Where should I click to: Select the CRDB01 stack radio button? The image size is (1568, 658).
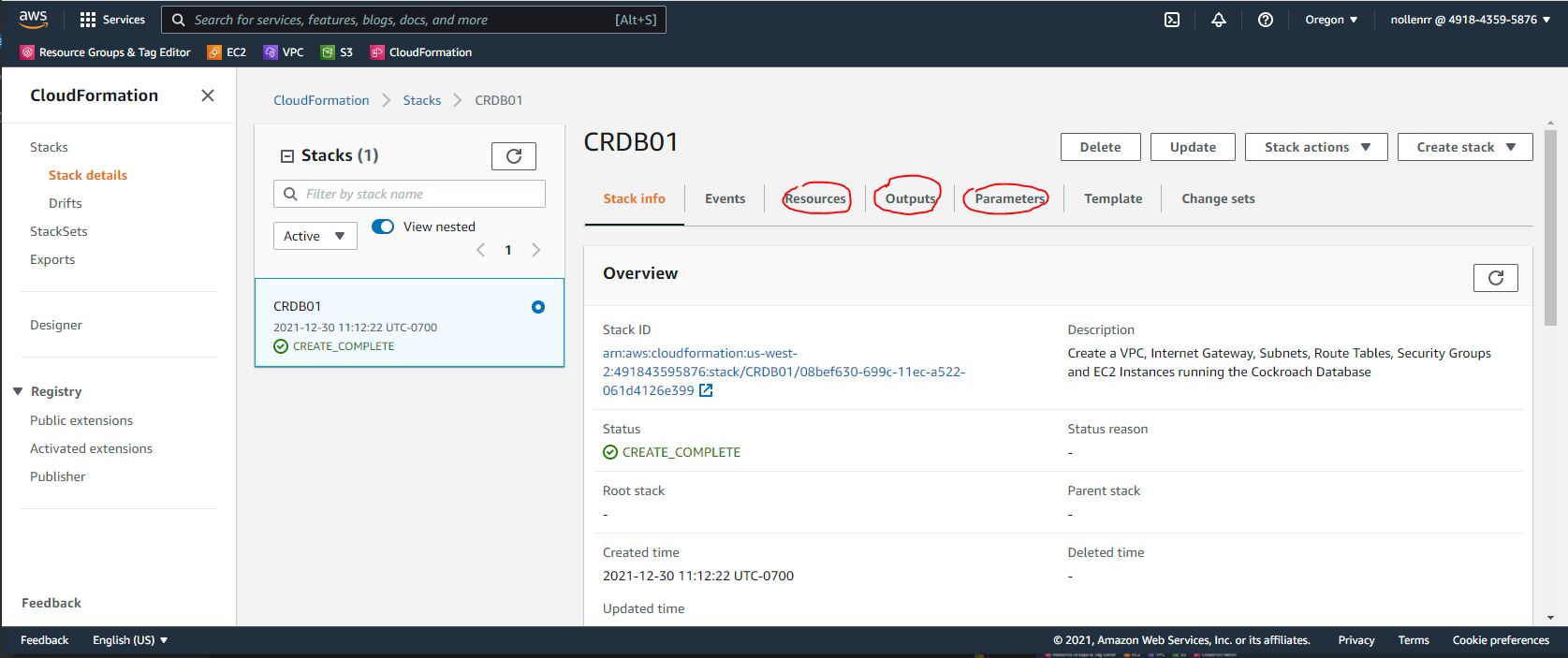[538, 307]
